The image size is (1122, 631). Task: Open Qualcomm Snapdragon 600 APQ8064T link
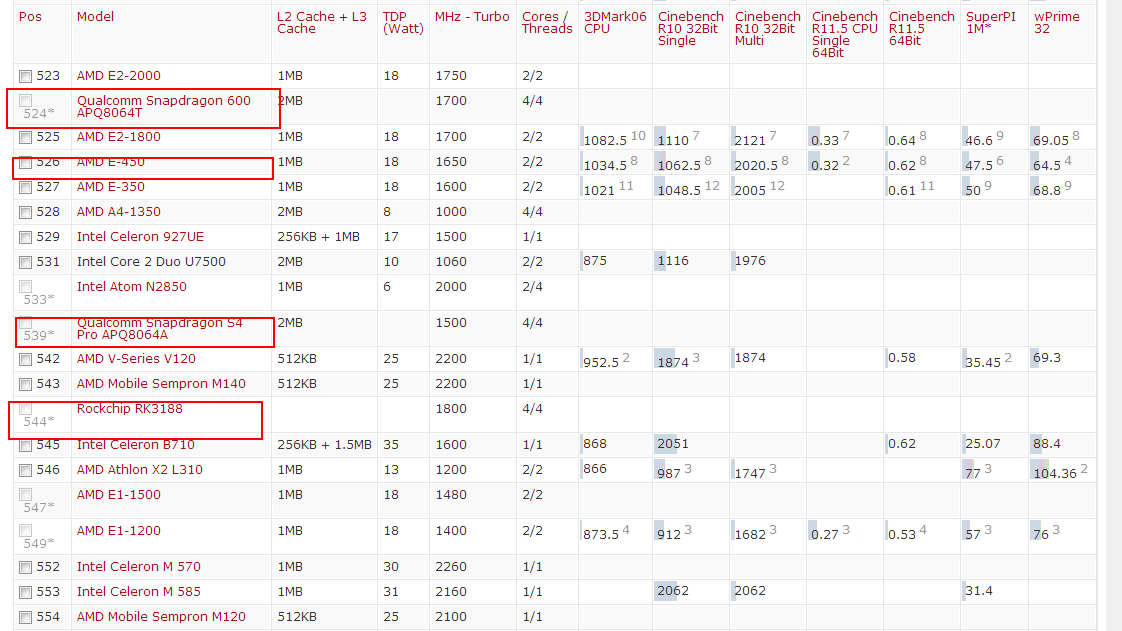point(164,107)
